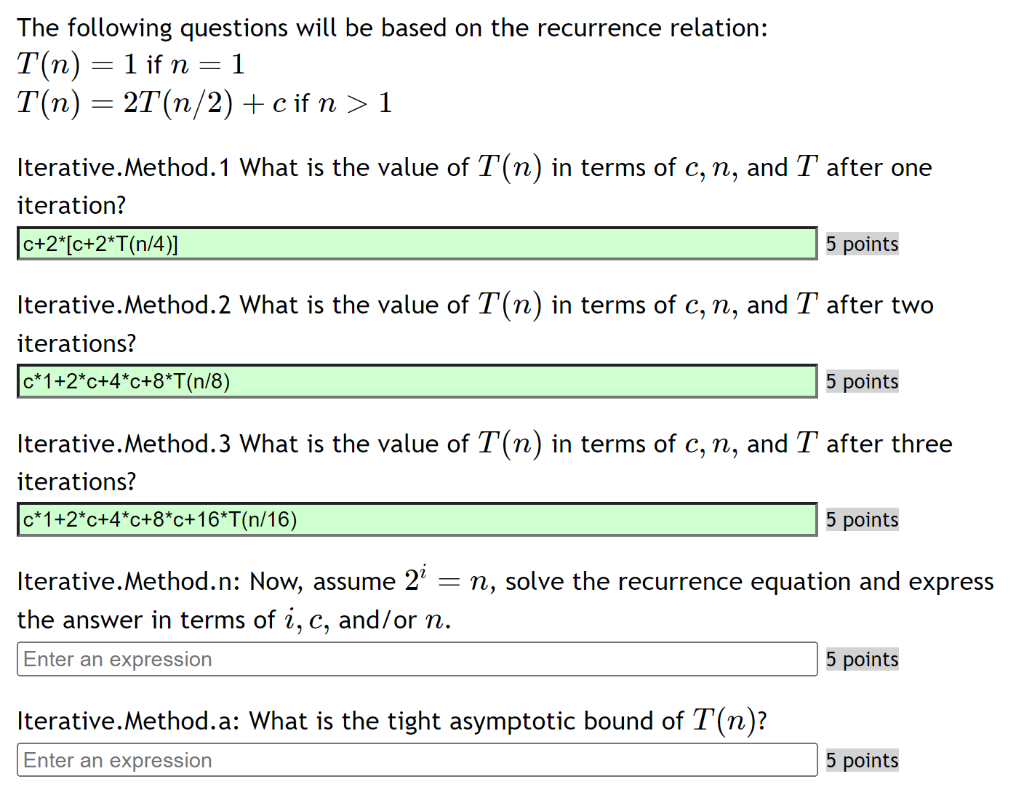Click the Enter an expression field for Iterative.Method.a
Image resolution: width=1024 pixels, height=787 pixels.
pos(415,759)
